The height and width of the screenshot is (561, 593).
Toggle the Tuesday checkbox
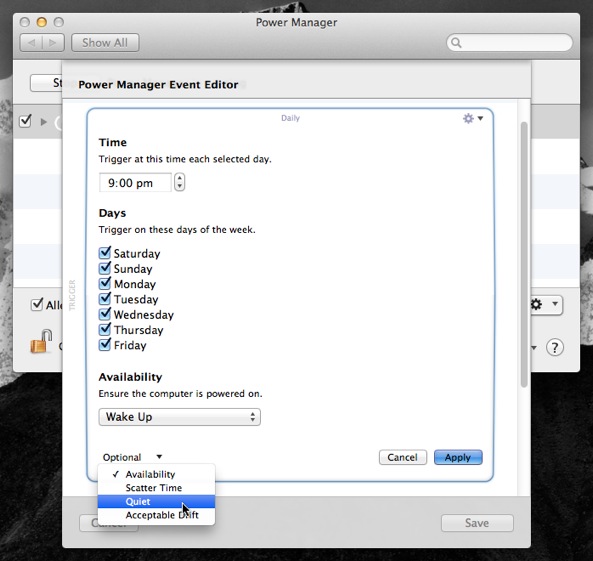pyautogui.click(x=105, y=299)
